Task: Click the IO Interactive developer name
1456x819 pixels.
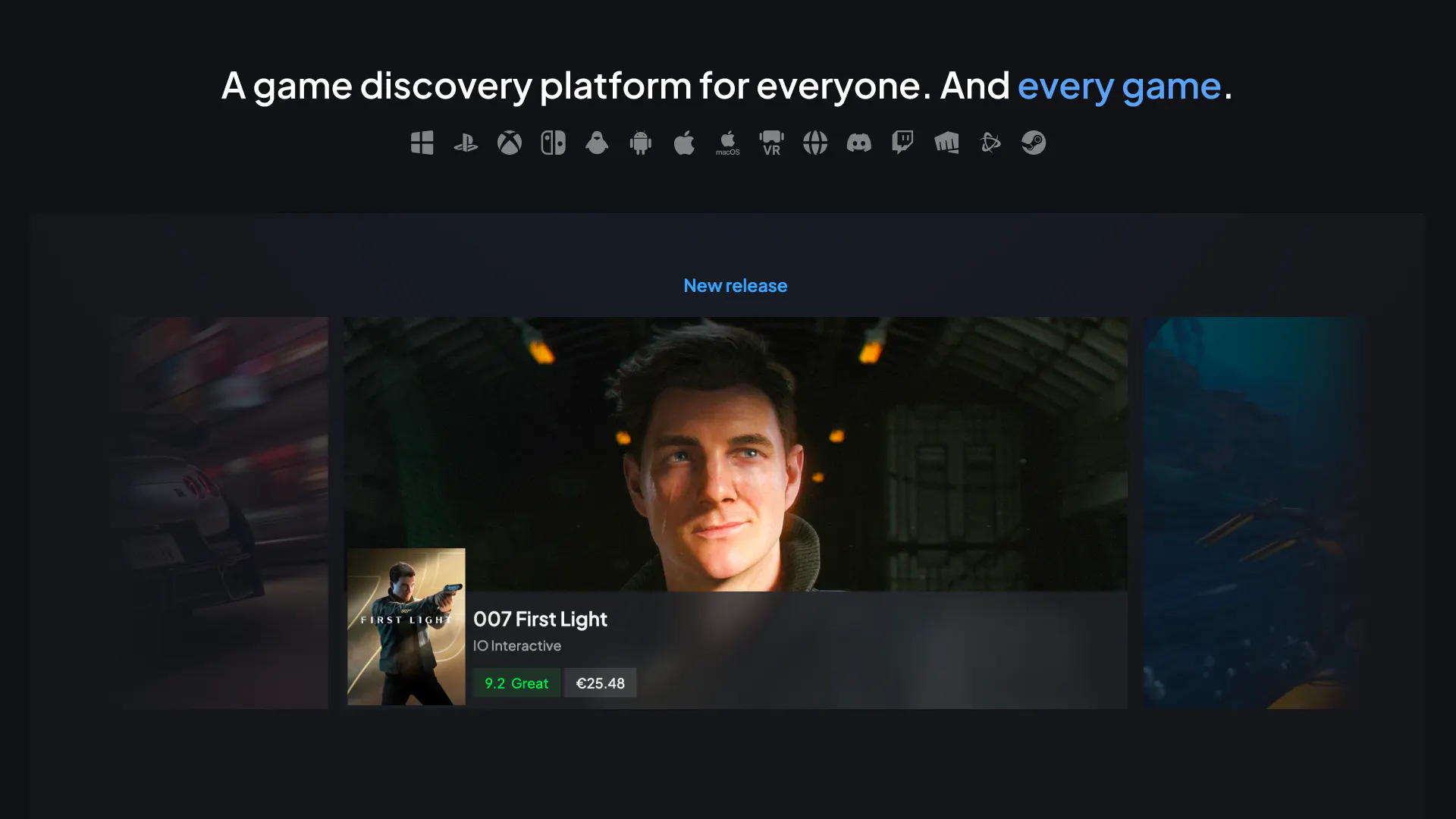Action: coord(517,646)
